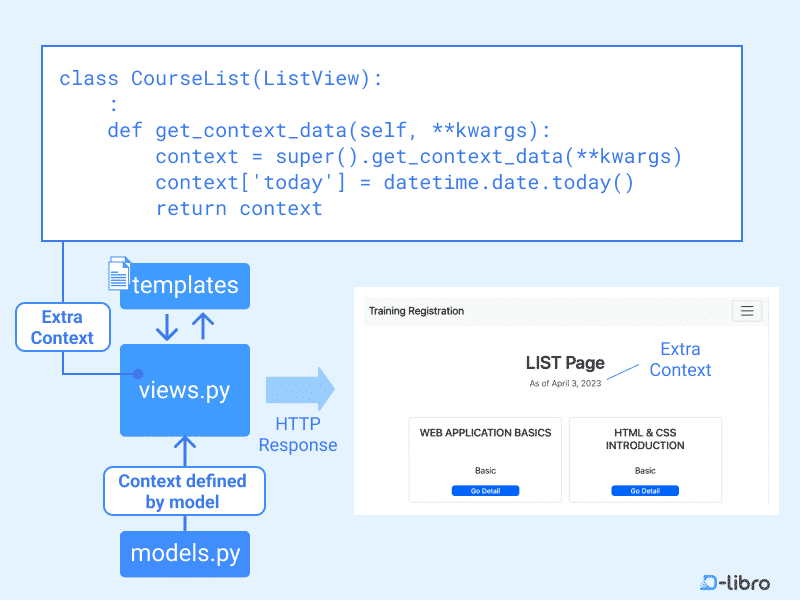Click Go Detail under HTML & CSS INTRODUCTION
800x600 pixels.
click(645, 490)
